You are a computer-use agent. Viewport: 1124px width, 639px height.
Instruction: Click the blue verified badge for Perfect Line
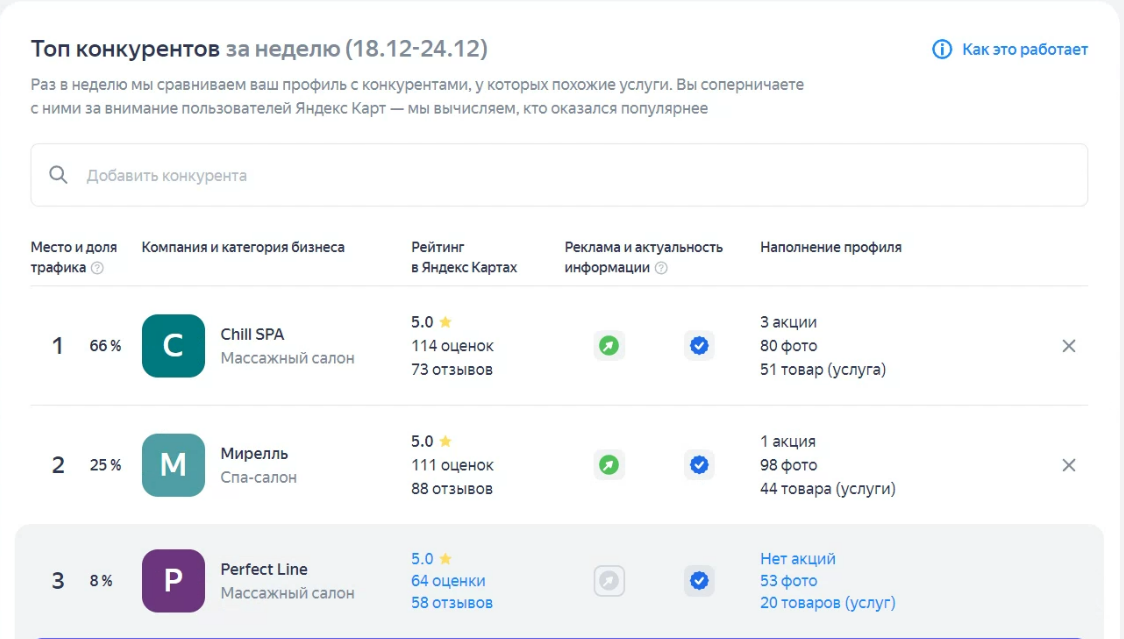(699, 581)
